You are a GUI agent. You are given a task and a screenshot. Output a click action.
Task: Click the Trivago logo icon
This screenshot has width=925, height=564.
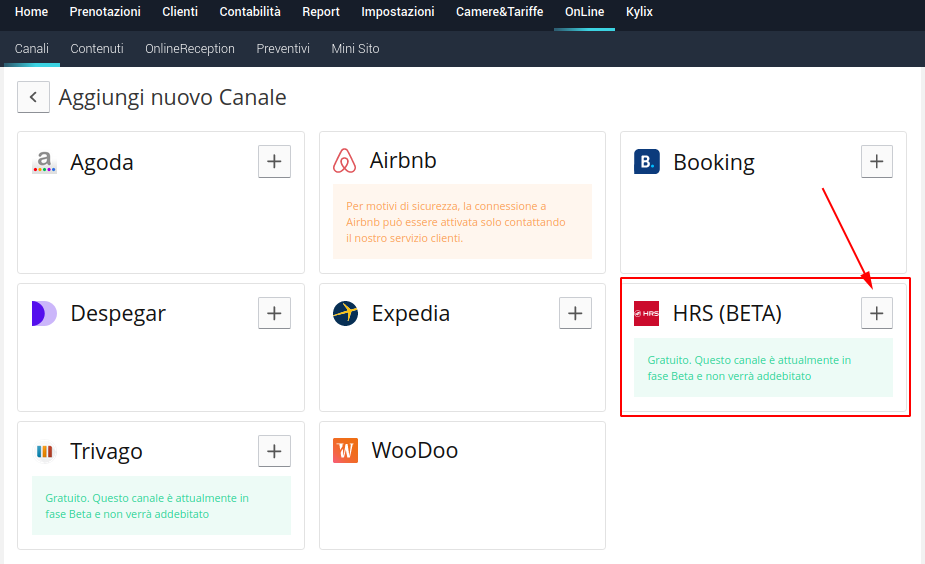45,452
